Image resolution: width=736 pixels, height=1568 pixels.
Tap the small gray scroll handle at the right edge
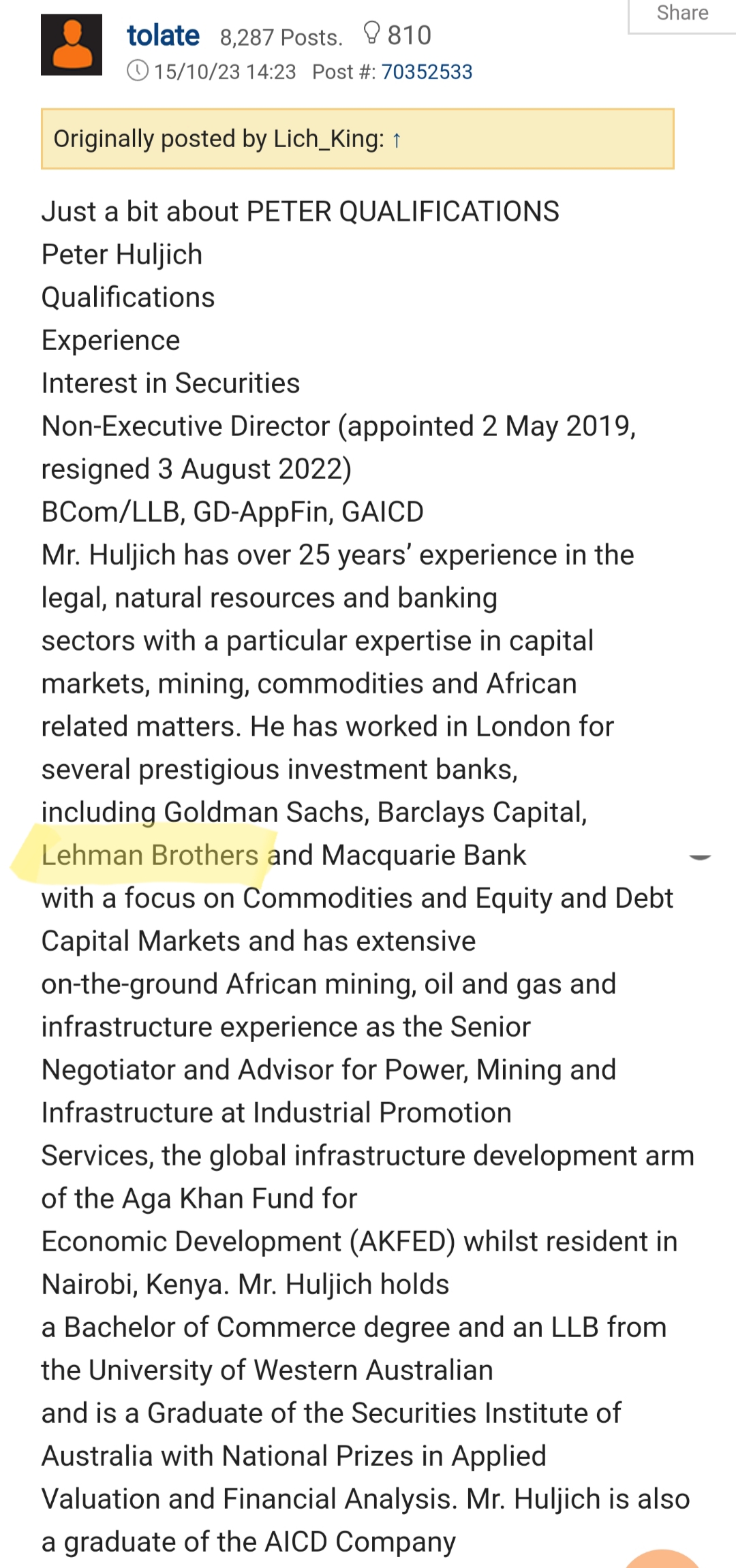[x=701, y=857]
